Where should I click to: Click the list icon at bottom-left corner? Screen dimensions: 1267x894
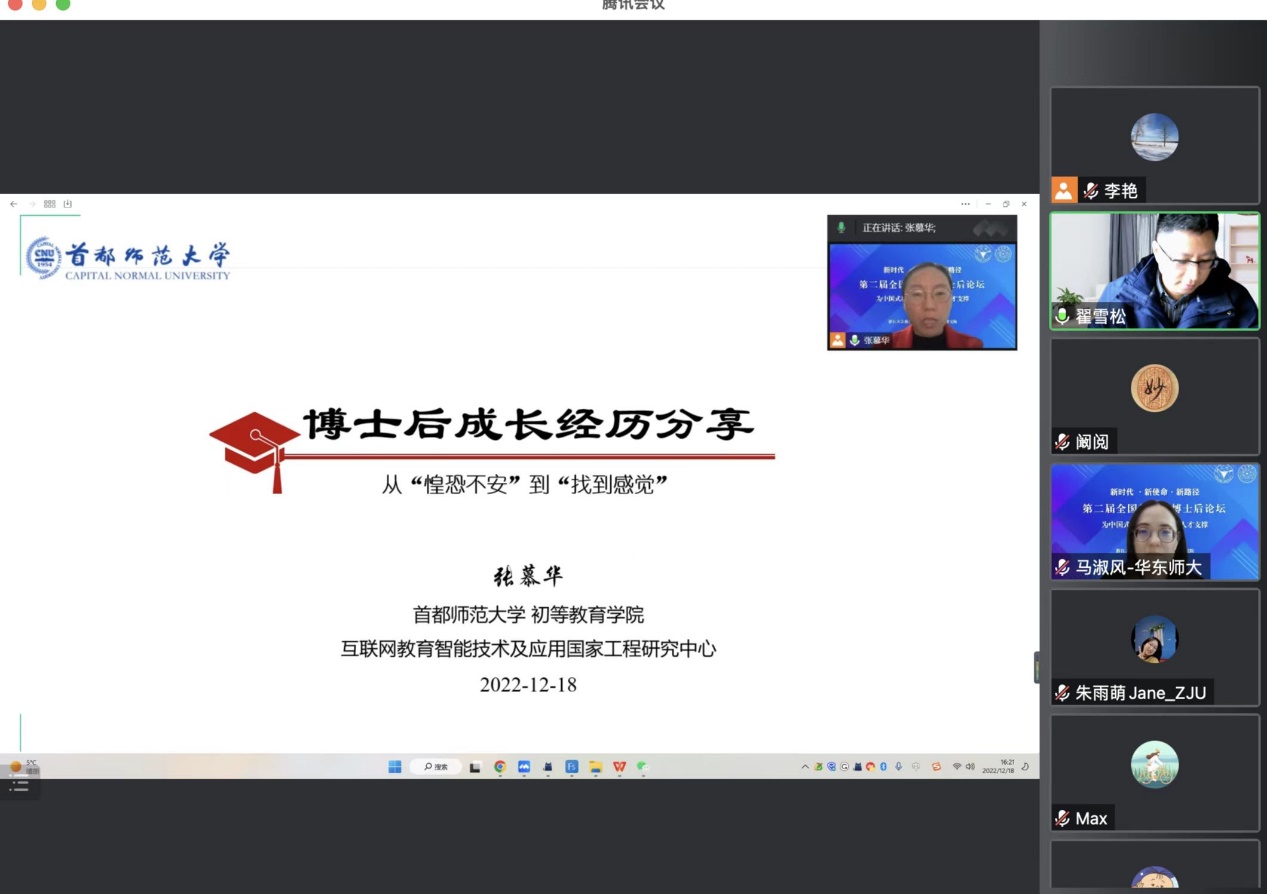(x=19, y=787)
